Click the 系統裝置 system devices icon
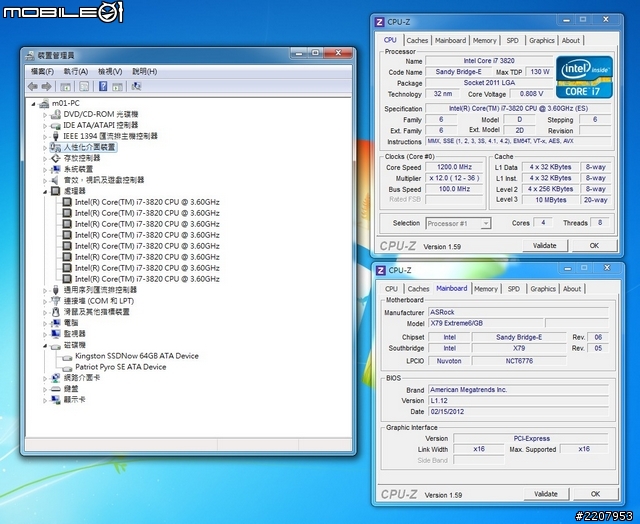This screenshot has width=640, height=524. (x=56, y=169)
